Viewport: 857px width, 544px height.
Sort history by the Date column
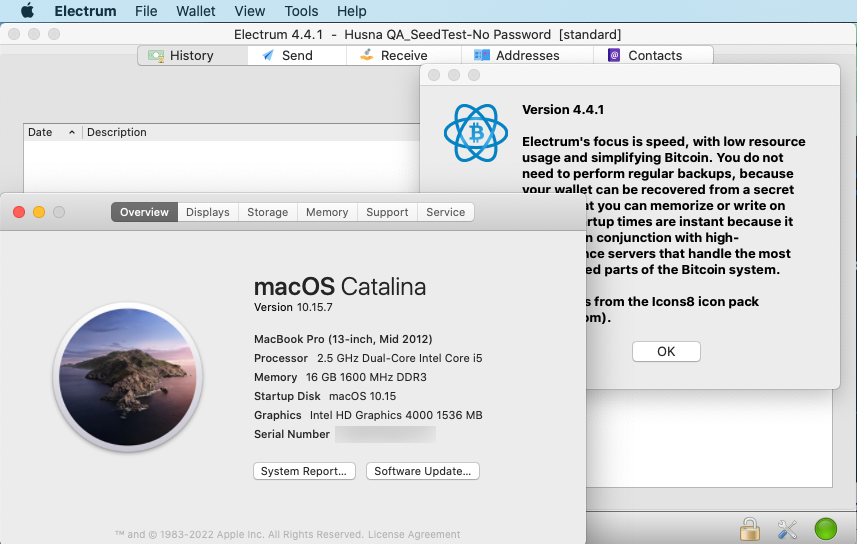52,132
